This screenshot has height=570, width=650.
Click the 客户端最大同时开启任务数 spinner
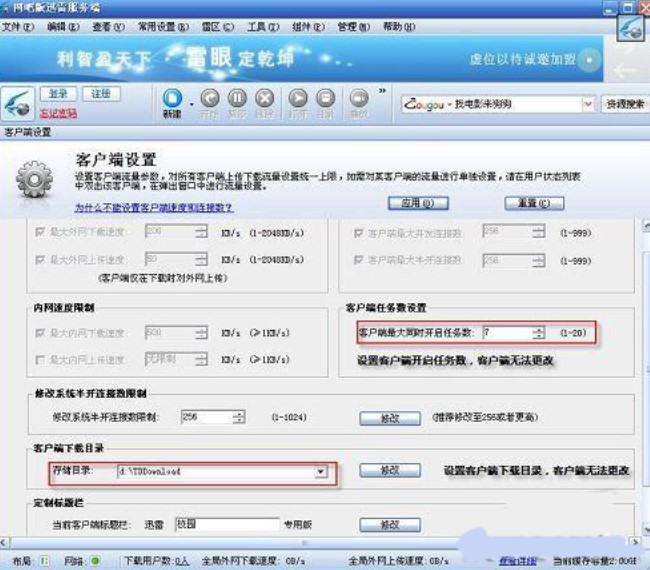[x=538, y=332]
